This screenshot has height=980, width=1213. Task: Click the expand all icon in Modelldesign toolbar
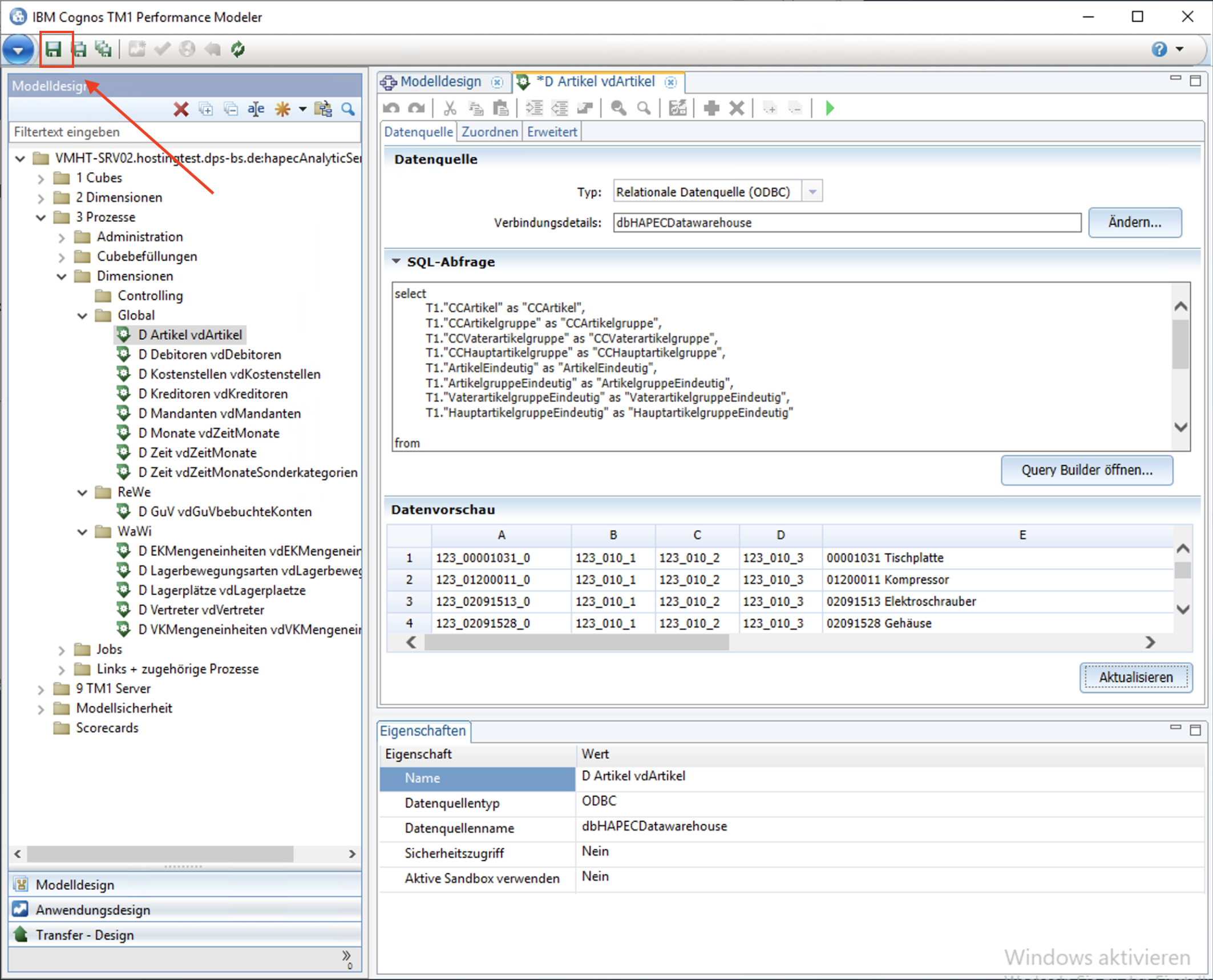click(206, 109)
